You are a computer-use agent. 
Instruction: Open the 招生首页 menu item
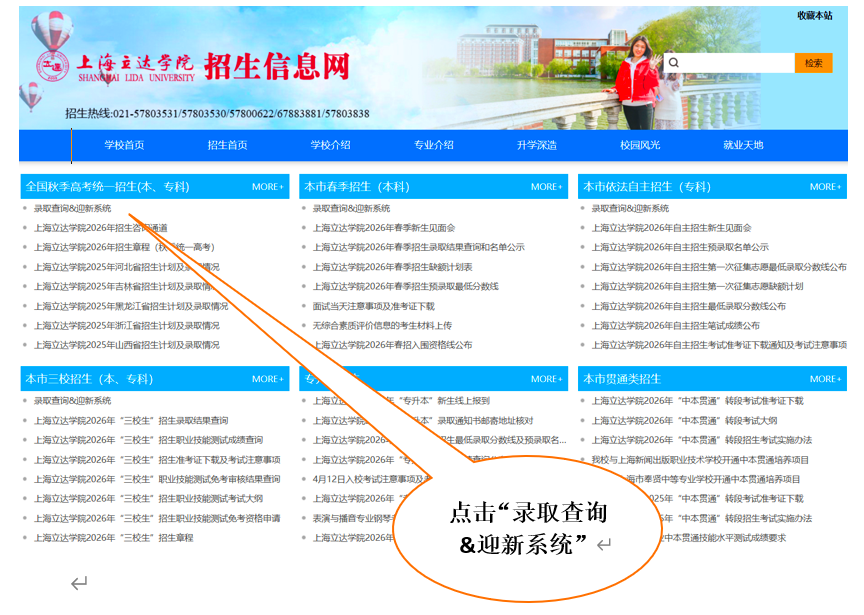(x=228, y=145)
